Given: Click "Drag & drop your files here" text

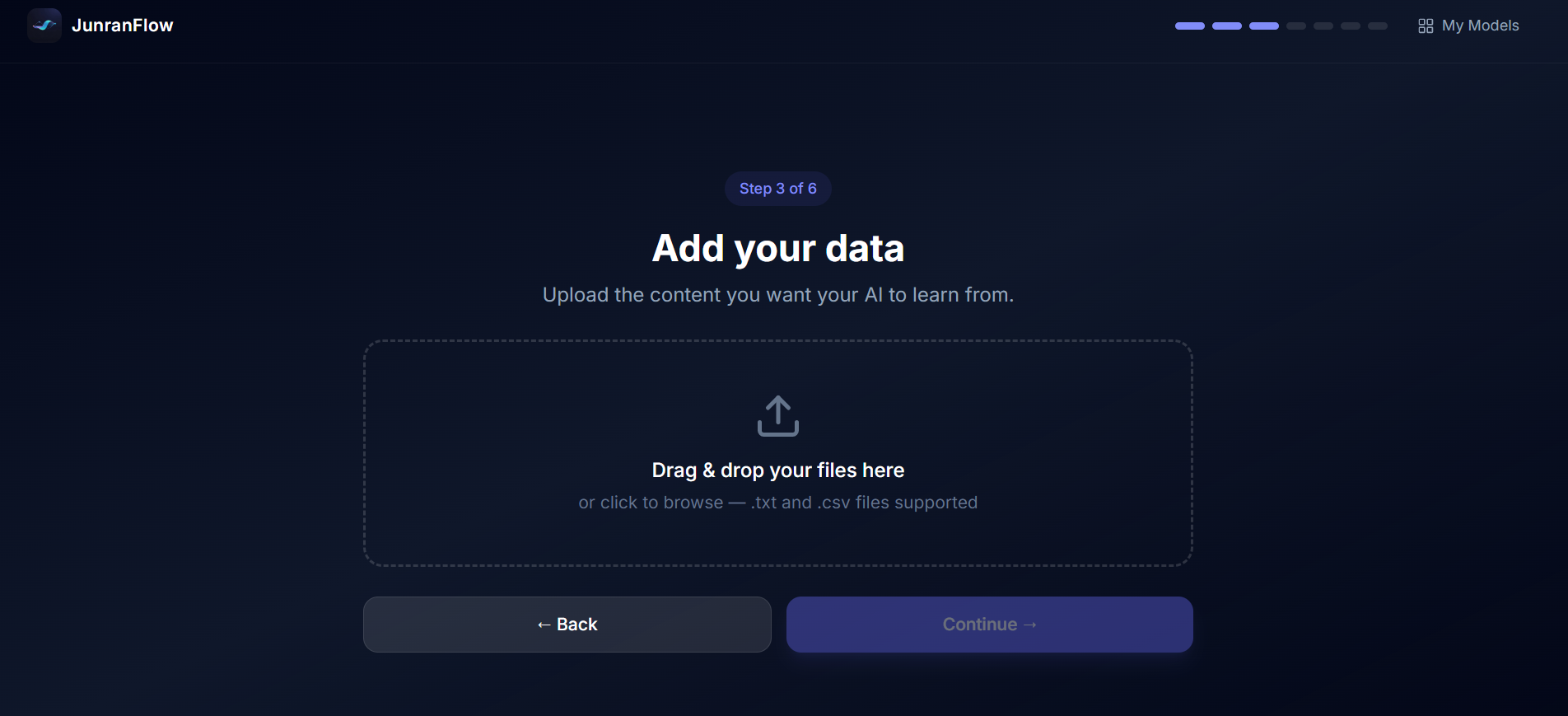Looking at the screenshot, I should [x=778, y=470].
